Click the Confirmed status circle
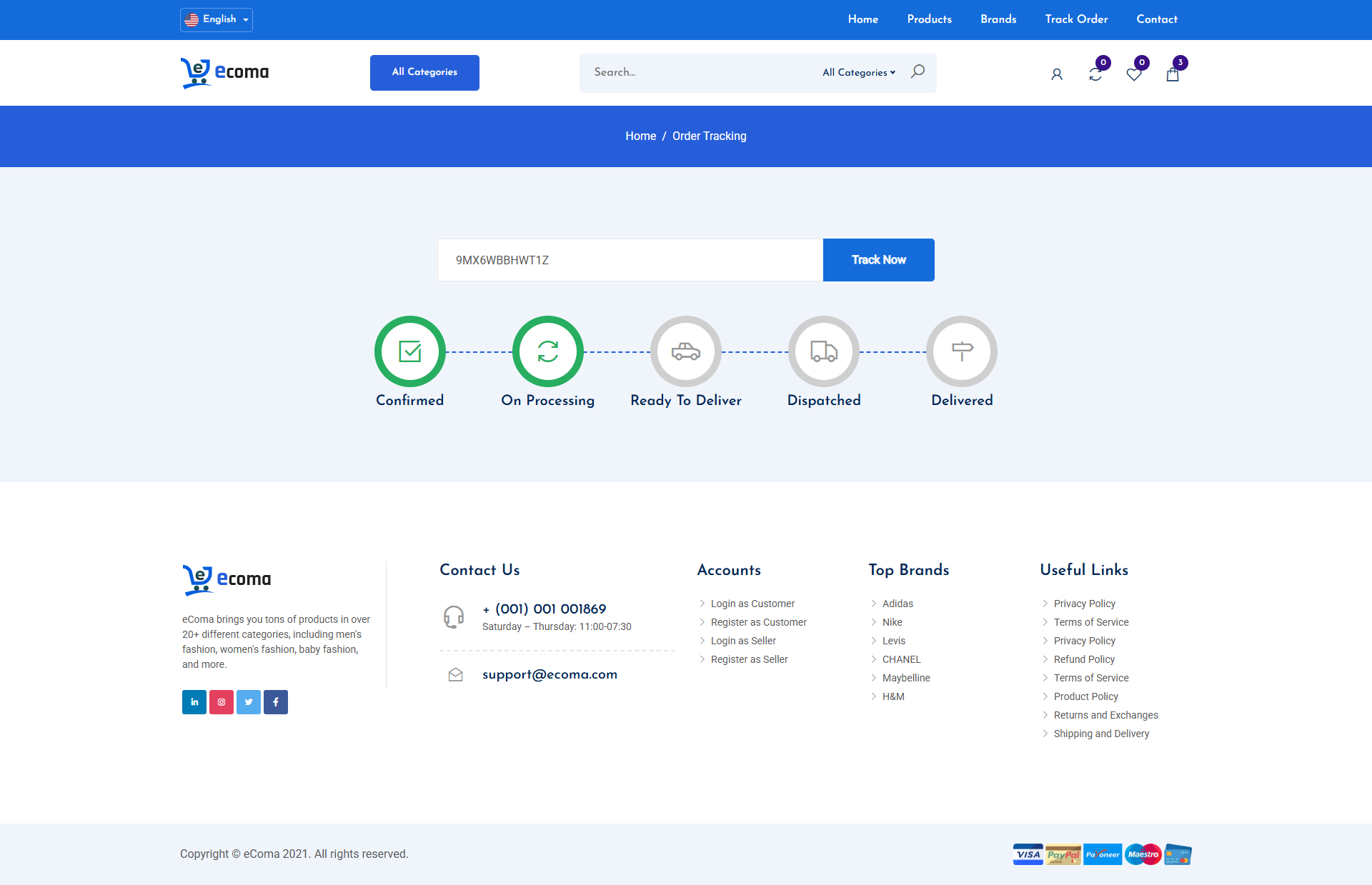This screenshot has width=1372, height=885. point(410,351)
